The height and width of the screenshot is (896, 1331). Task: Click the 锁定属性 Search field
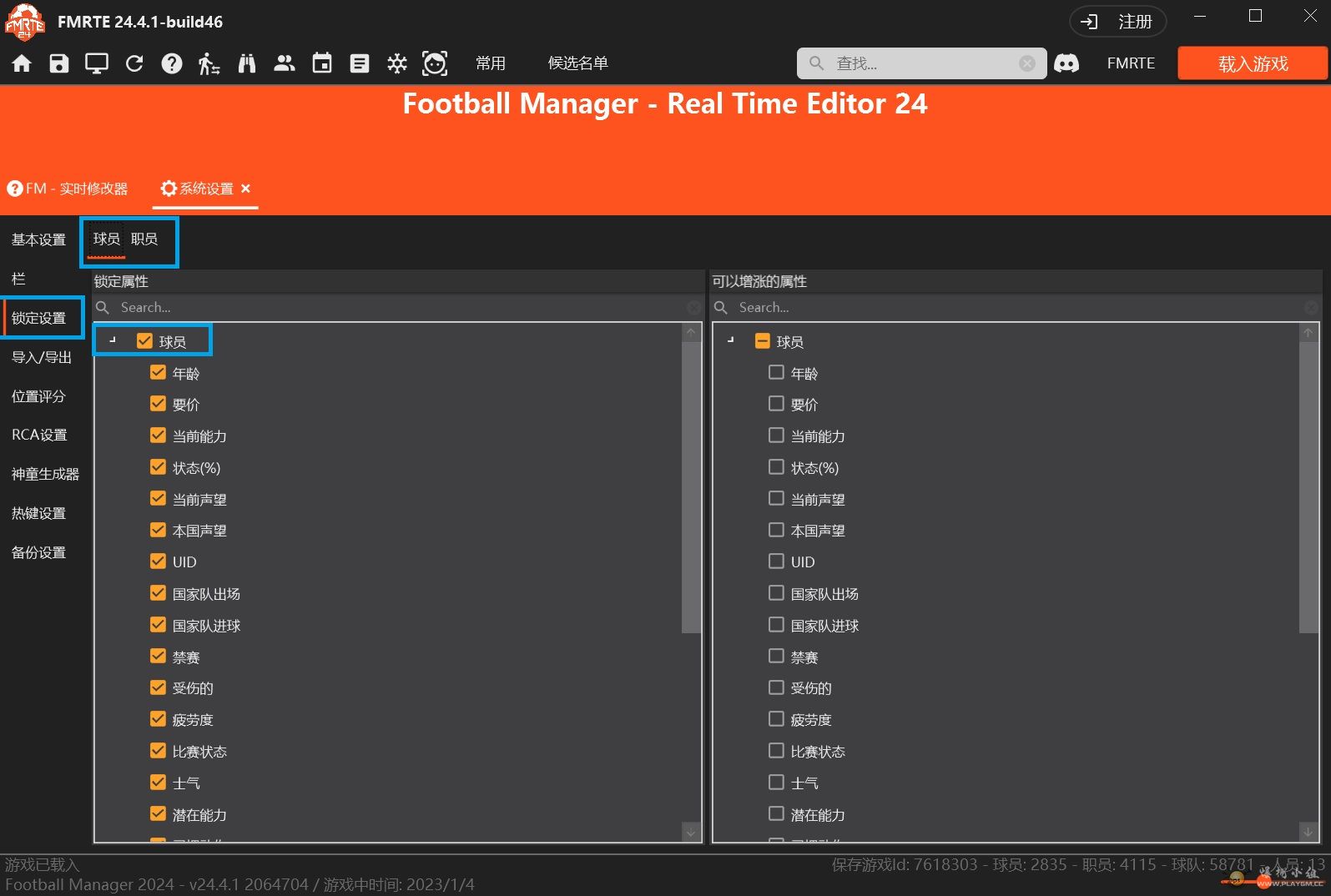[398, 308]
